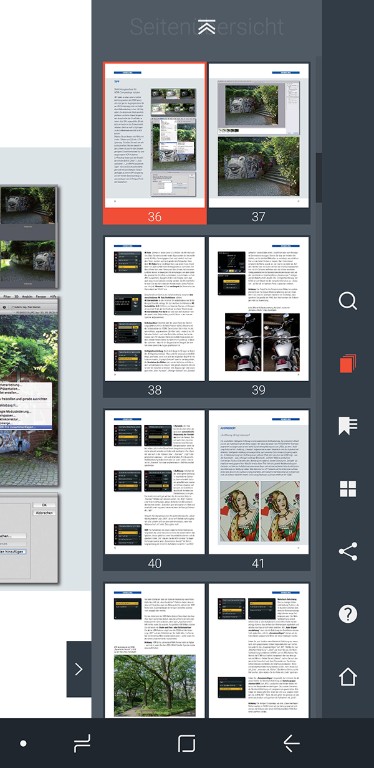Tap the recent apps navigation icon
The width and height of the screenshot is (374, 768).
tap(82, 744)
